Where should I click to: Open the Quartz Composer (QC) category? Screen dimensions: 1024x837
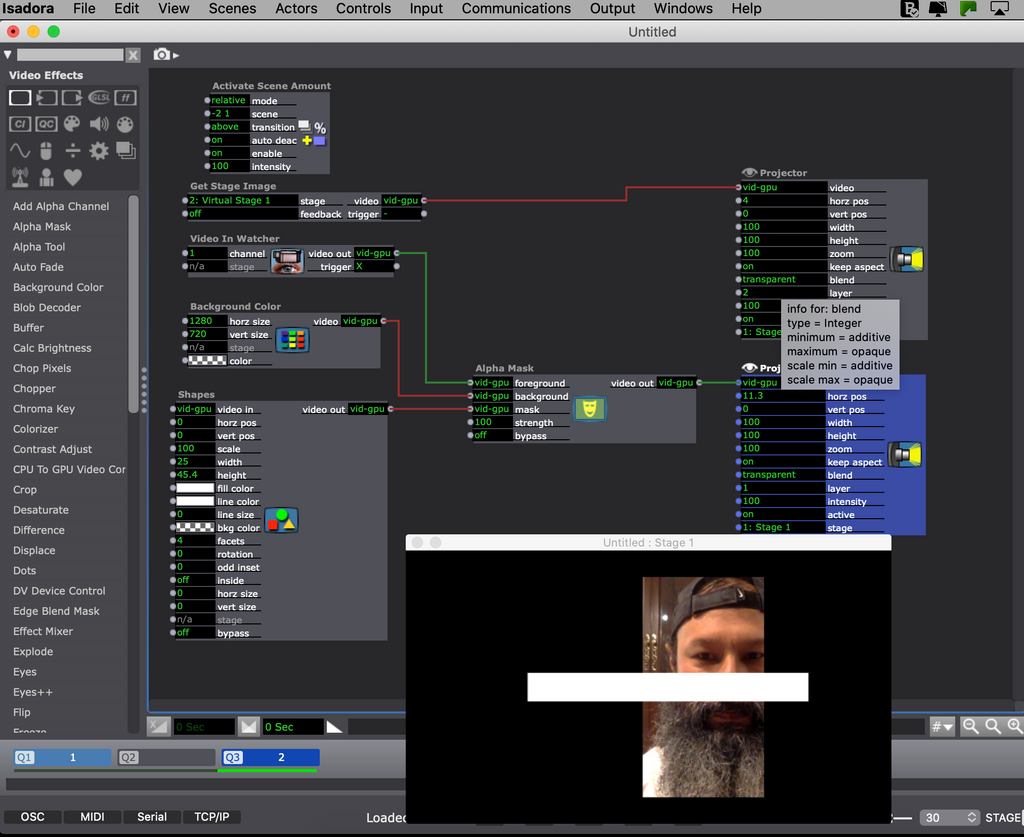tap(46, 124)
